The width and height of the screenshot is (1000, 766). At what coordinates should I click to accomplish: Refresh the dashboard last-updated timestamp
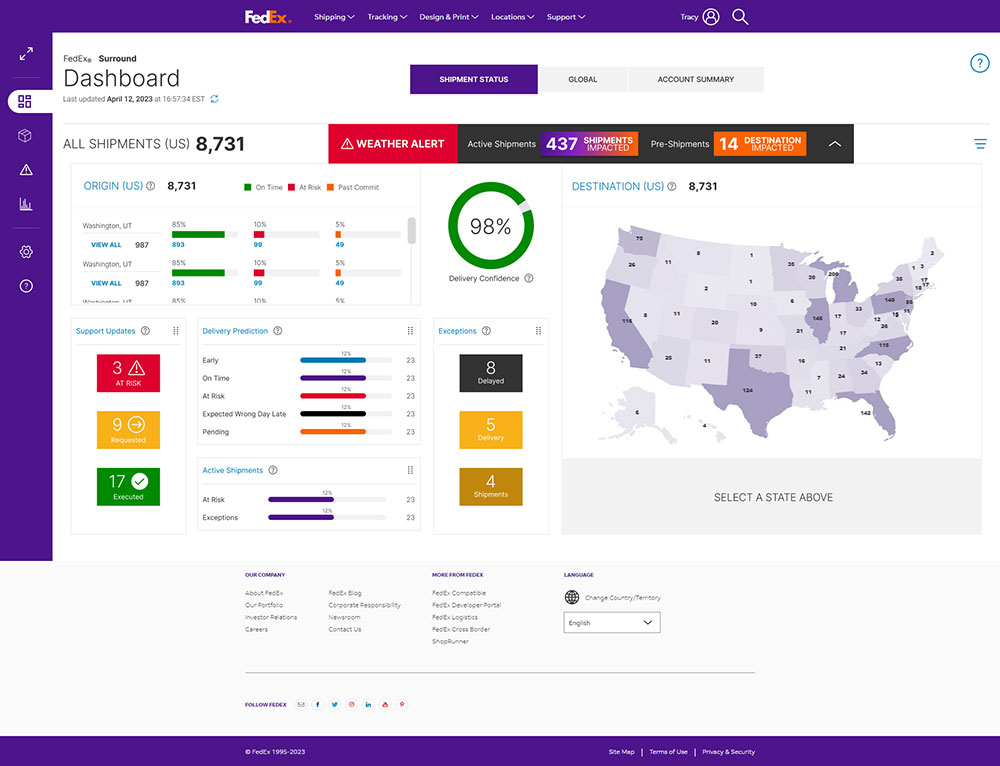click(214, 99)
